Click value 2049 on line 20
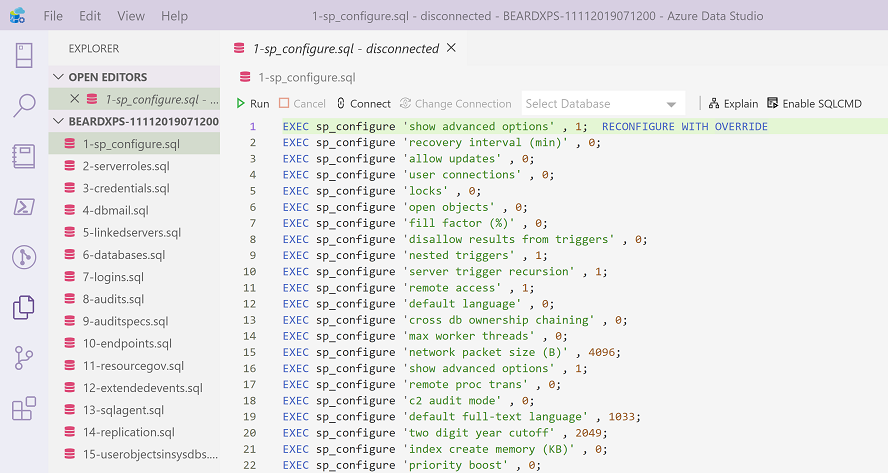Screen dimensions: 888x473 click(588, 433)
